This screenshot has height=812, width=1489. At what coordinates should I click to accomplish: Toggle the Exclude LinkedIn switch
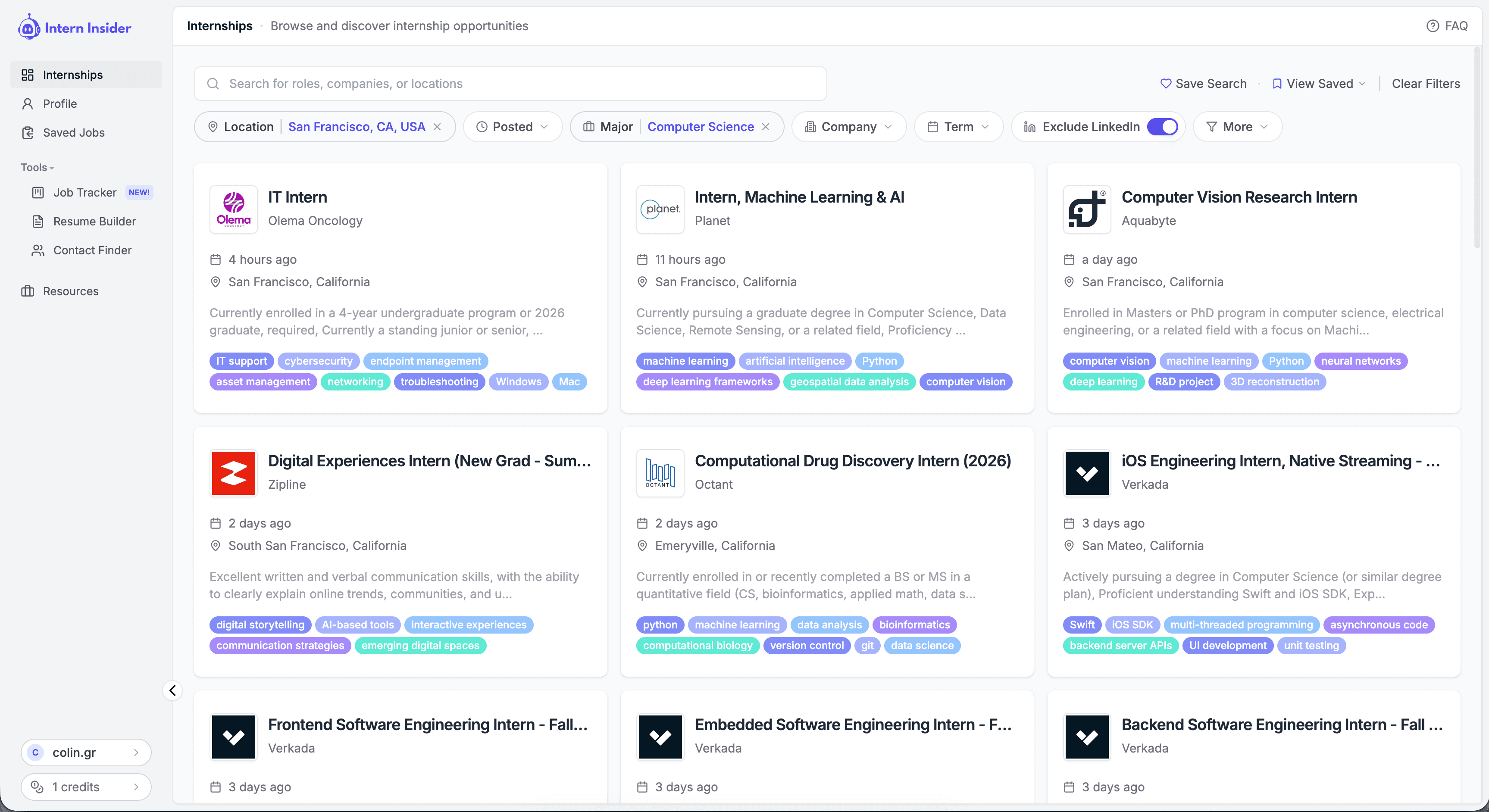tap(1162, 127)
